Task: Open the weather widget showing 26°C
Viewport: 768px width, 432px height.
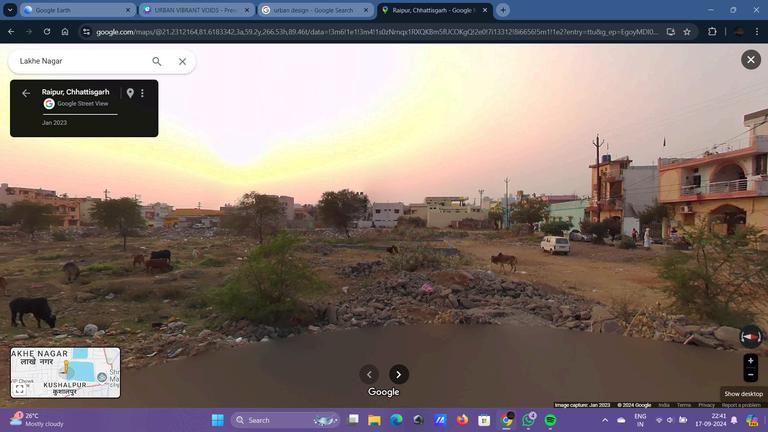Action: click(x=37, y=420)
